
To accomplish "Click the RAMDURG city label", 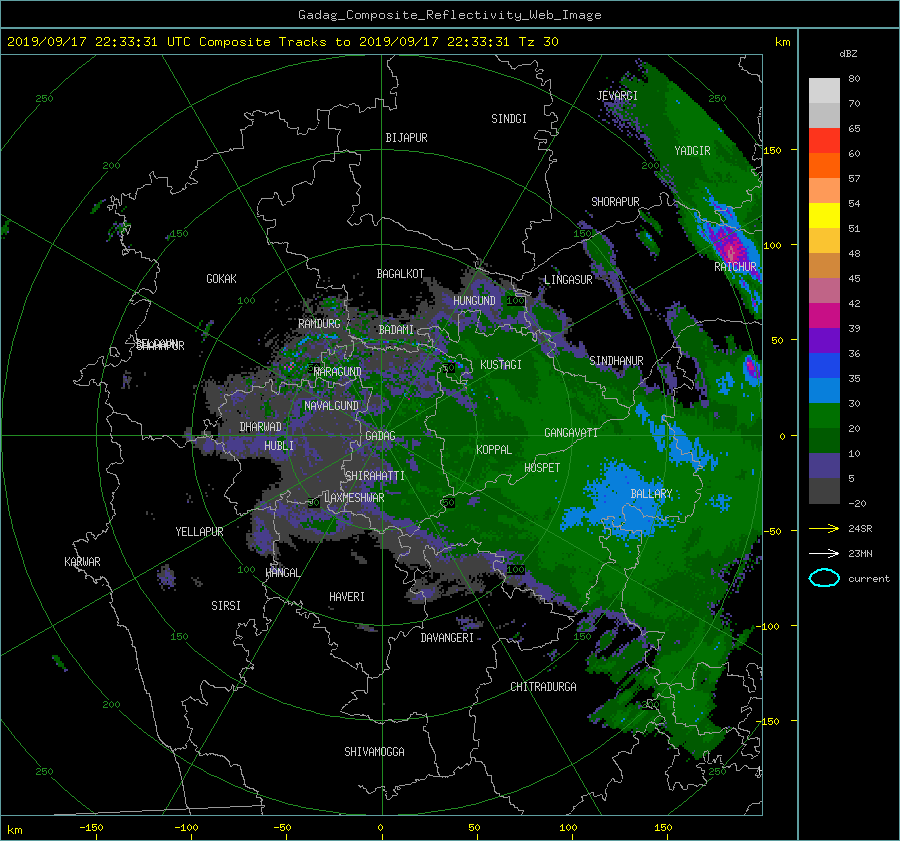I will [319, 324].
